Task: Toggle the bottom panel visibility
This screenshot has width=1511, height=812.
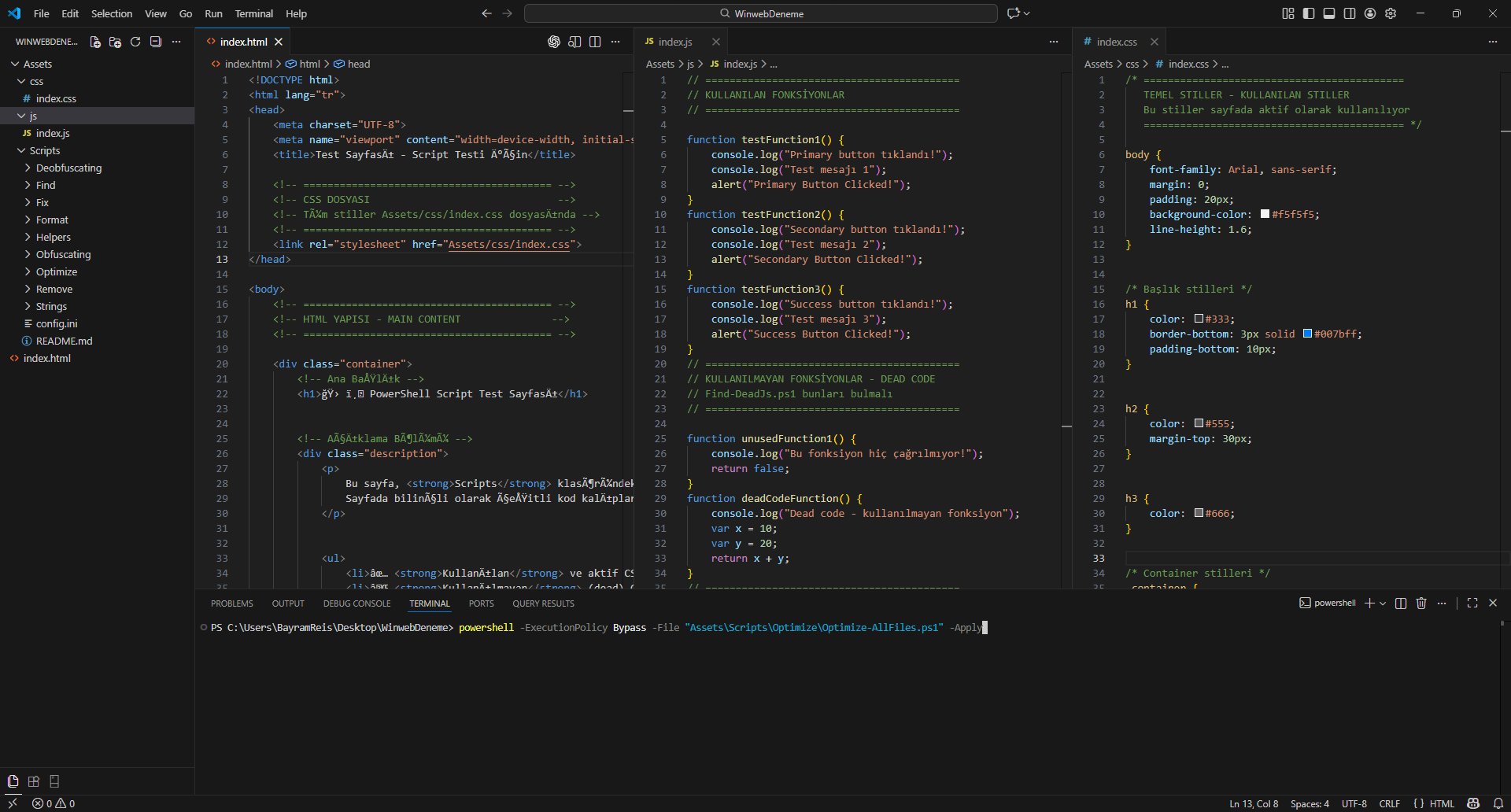Action: coord(1329,13)
